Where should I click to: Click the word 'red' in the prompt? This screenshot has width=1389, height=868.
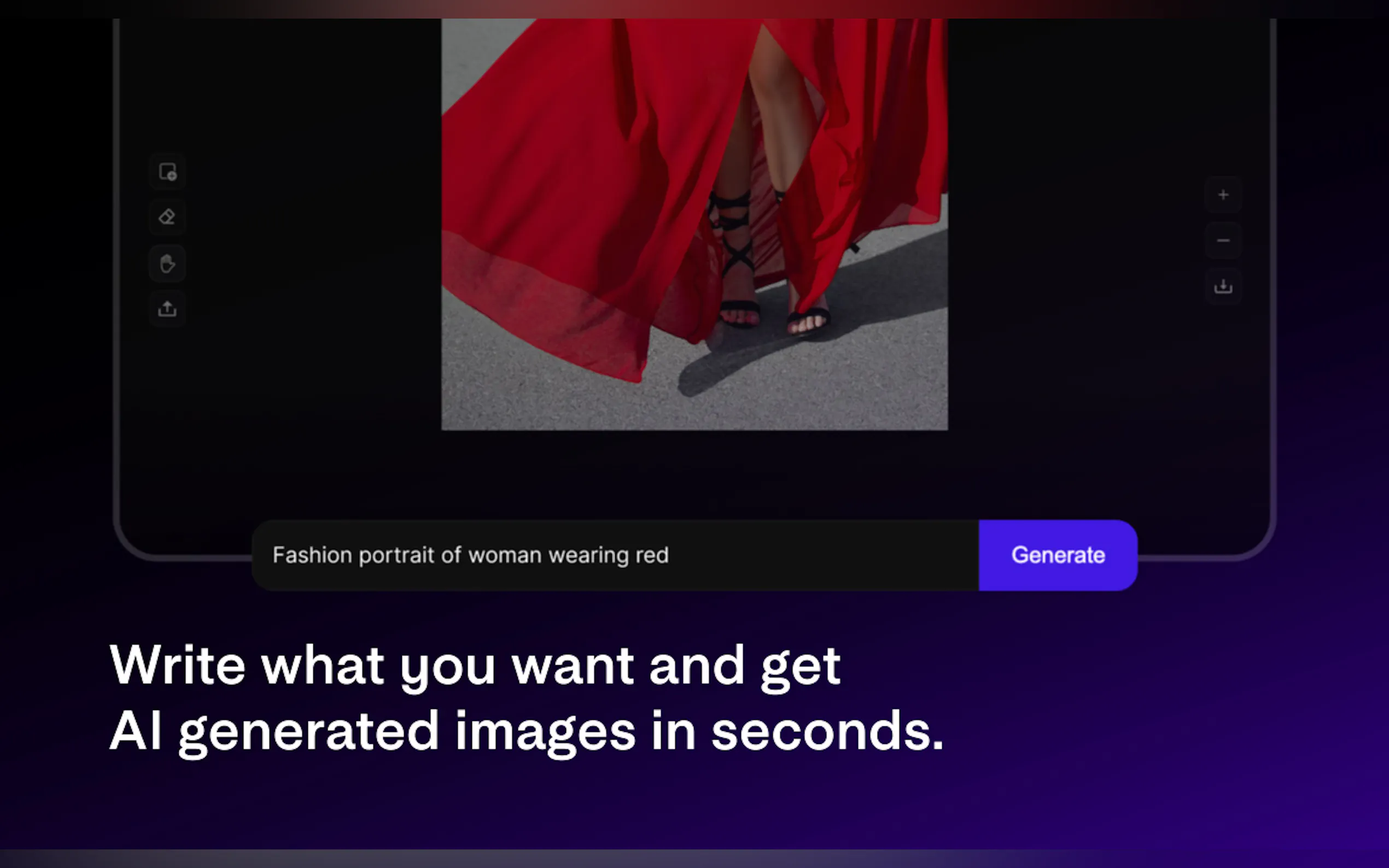(x=652, y=555)
